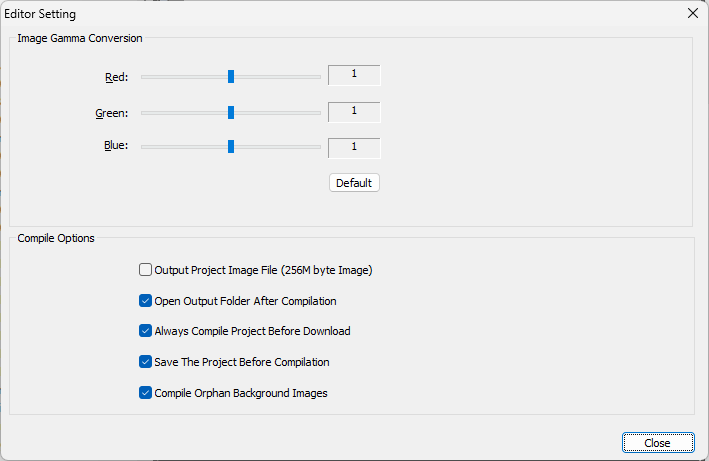The image size is (709, 461).
Task: Toggle Save The Project Before Compilation
Action: [x=146, y=362]
